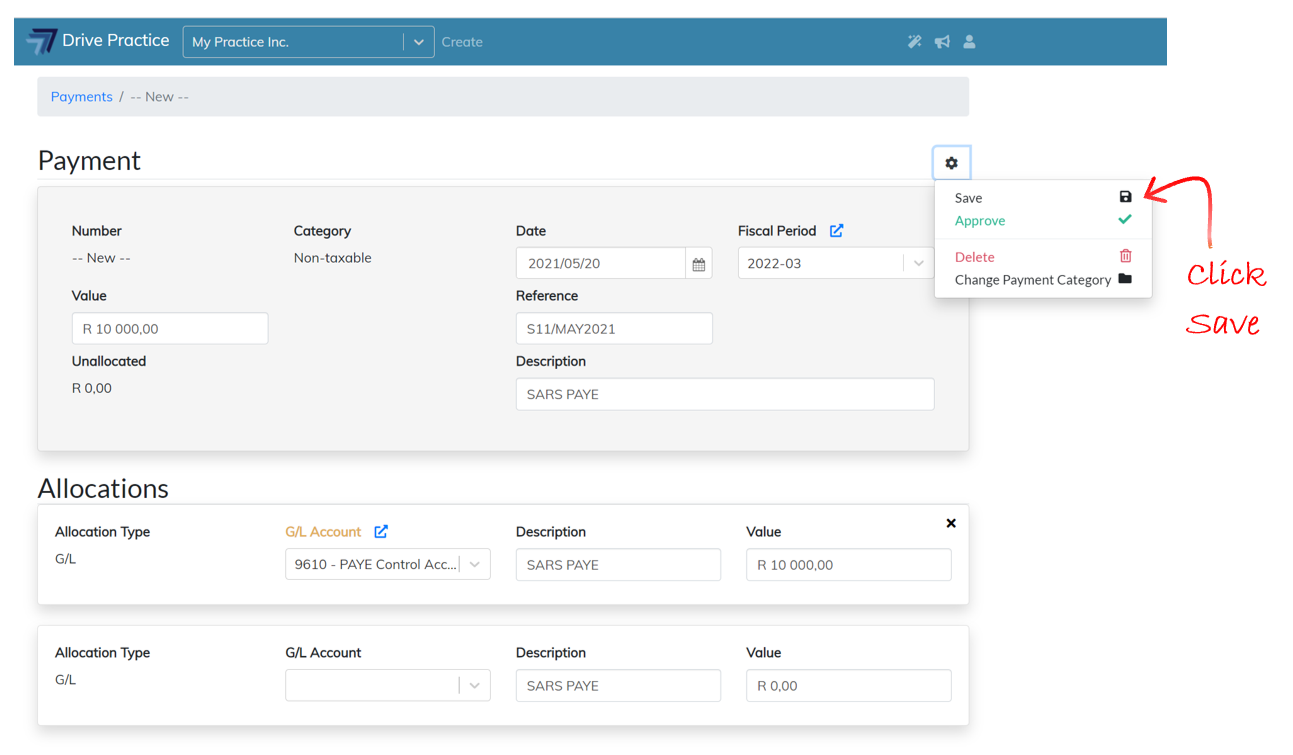Click the Non-taxable category value
1293x755 pixels.
click(333, 258)
